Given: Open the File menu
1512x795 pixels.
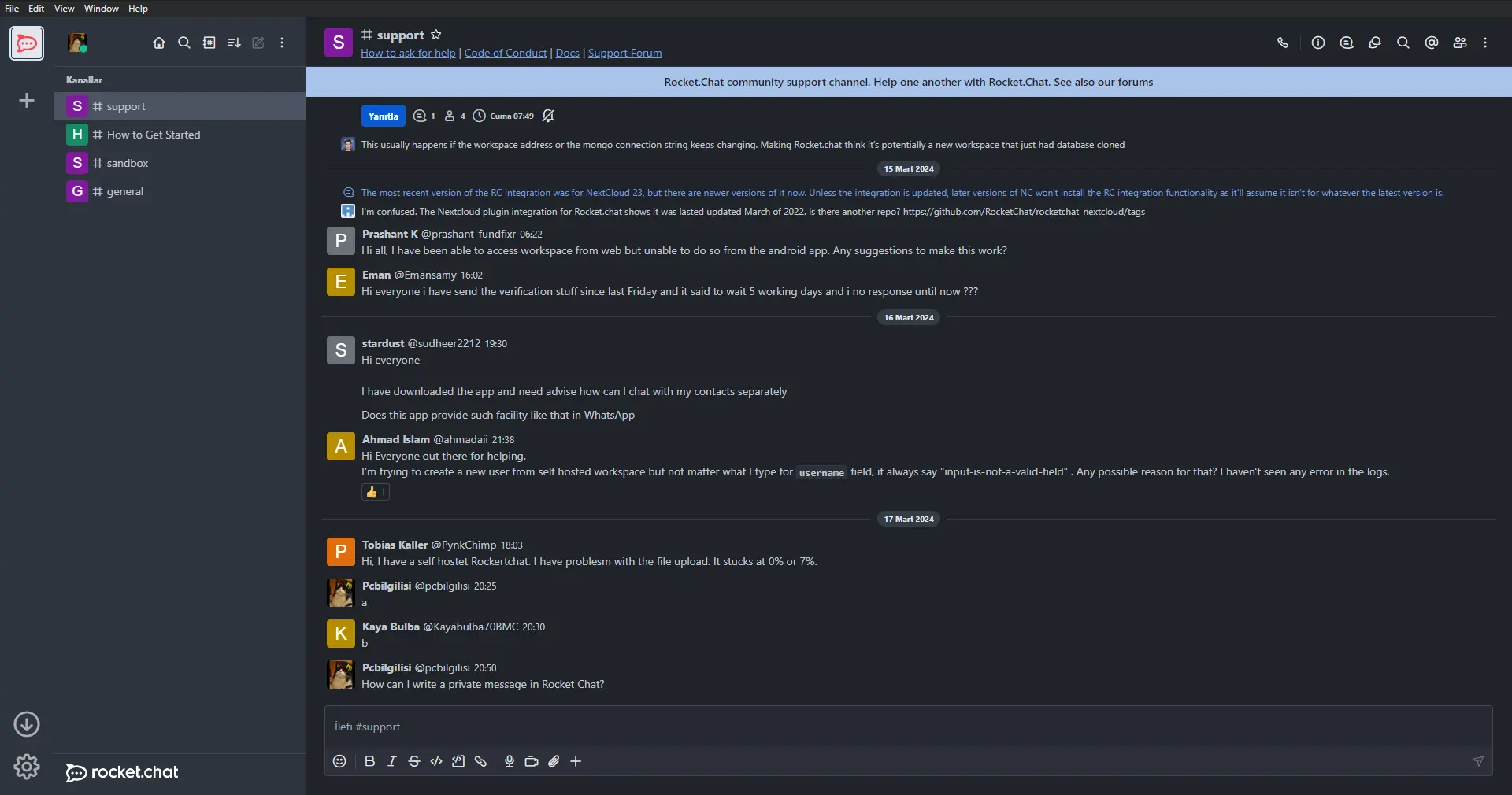Looking at the screenshot, I should click(12, 9).
